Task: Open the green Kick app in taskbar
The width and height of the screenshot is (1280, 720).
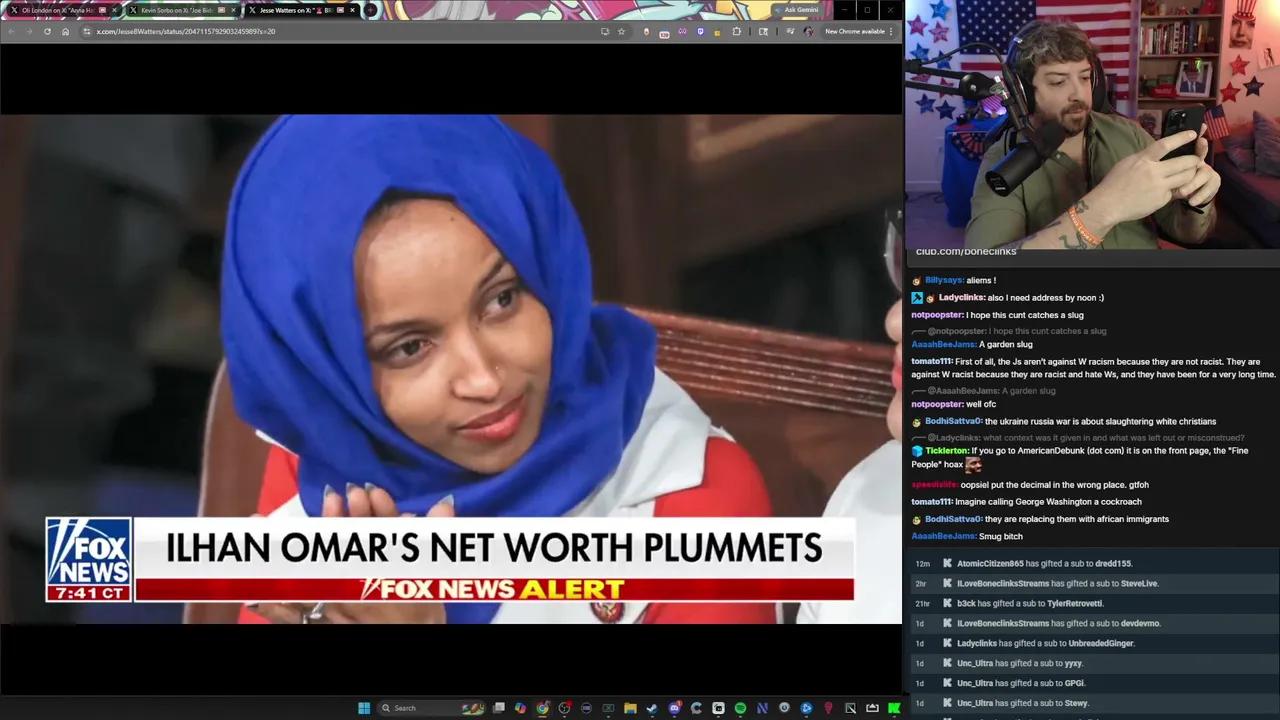Action: tap(894, 708)
